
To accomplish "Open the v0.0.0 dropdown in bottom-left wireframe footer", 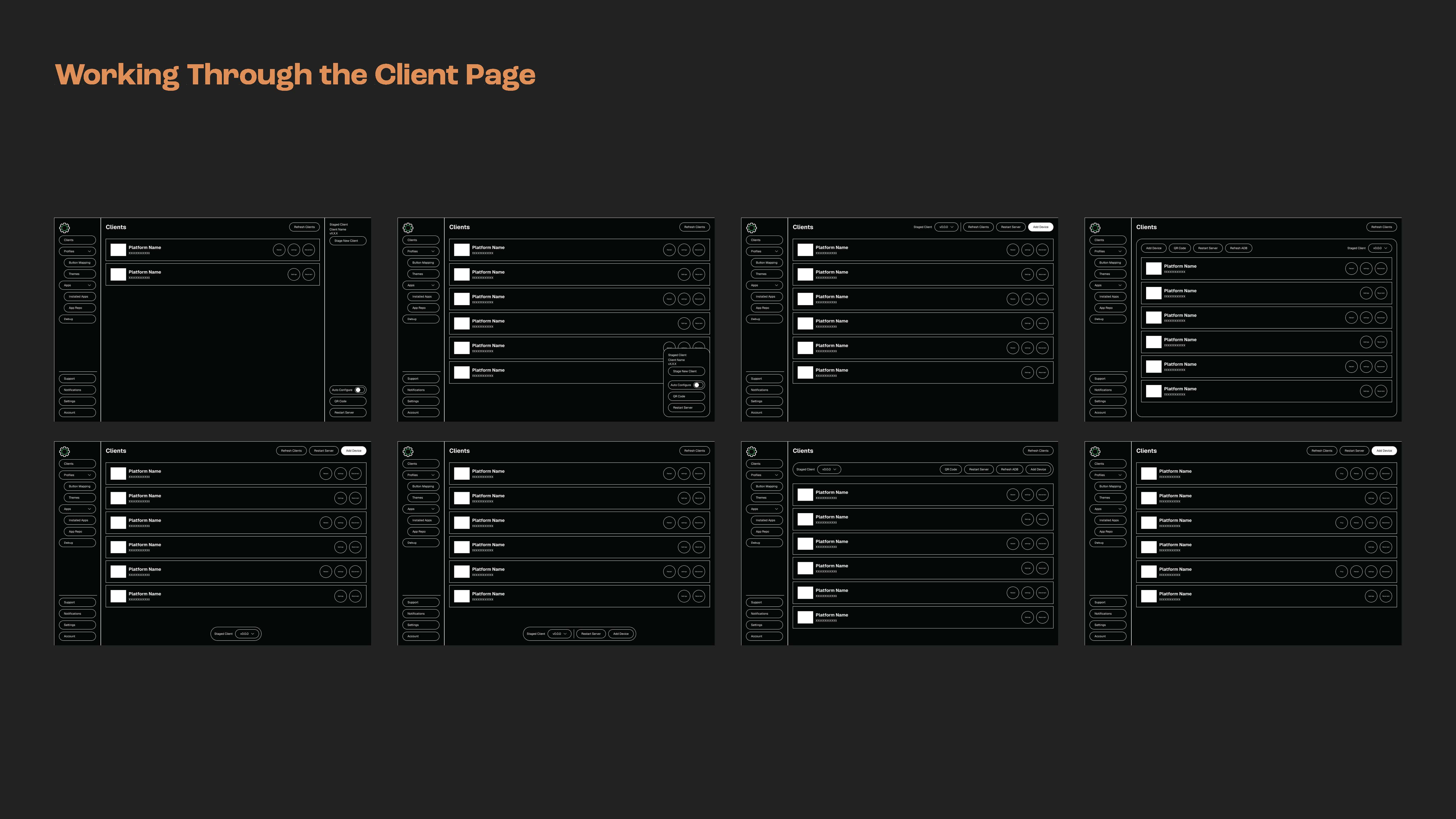I will coord(247,634).
